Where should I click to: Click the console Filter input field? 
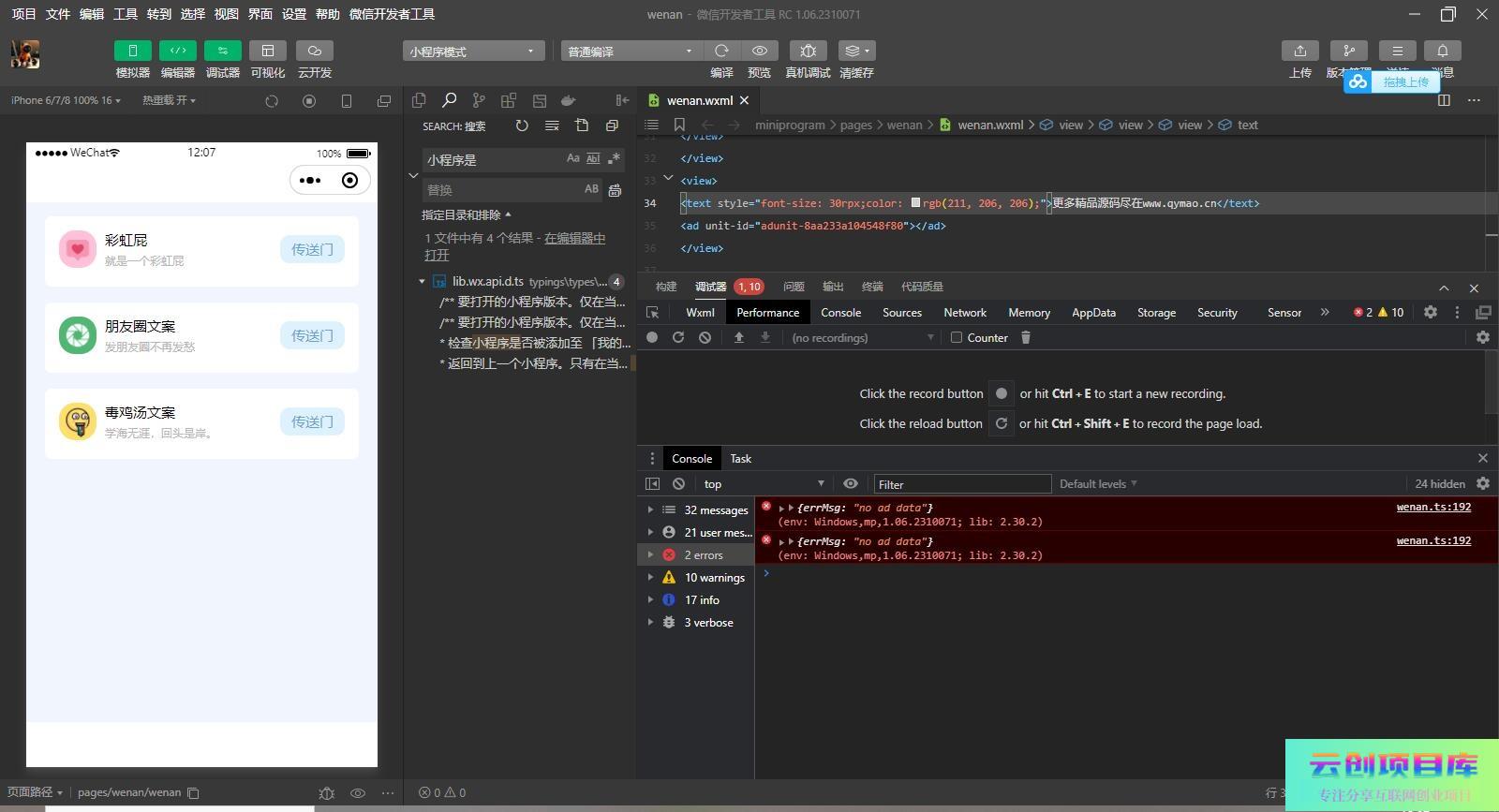pos(962,484)
